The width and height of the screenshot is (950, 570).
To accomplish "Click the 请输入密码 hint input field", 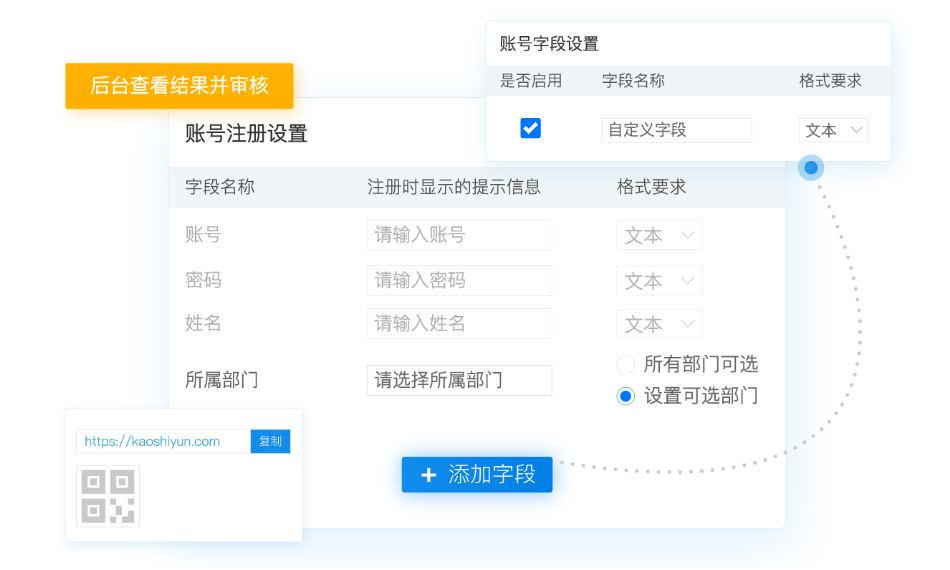I will pos(459,281).
